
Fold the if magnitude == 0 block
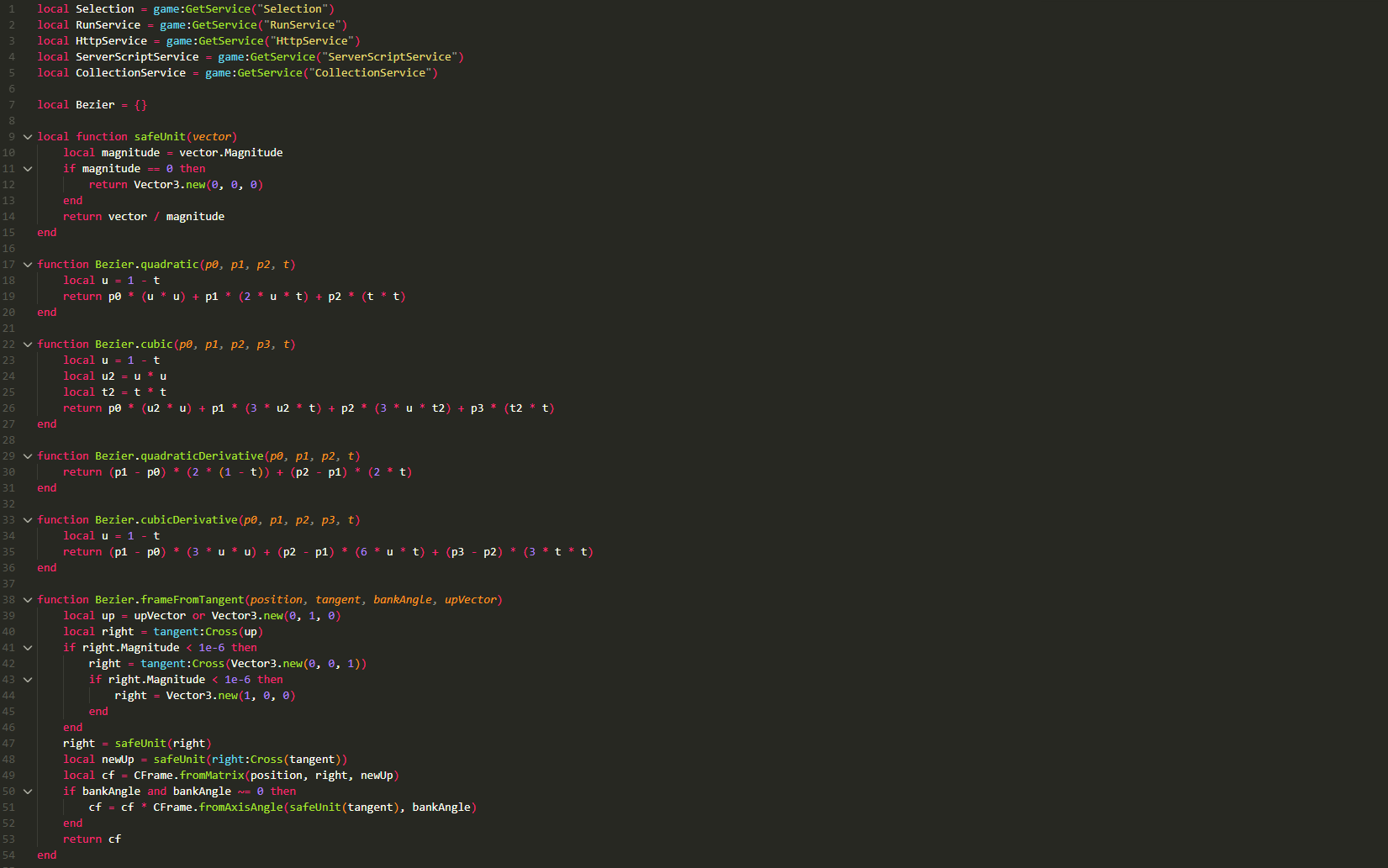(x=28, y=168)
